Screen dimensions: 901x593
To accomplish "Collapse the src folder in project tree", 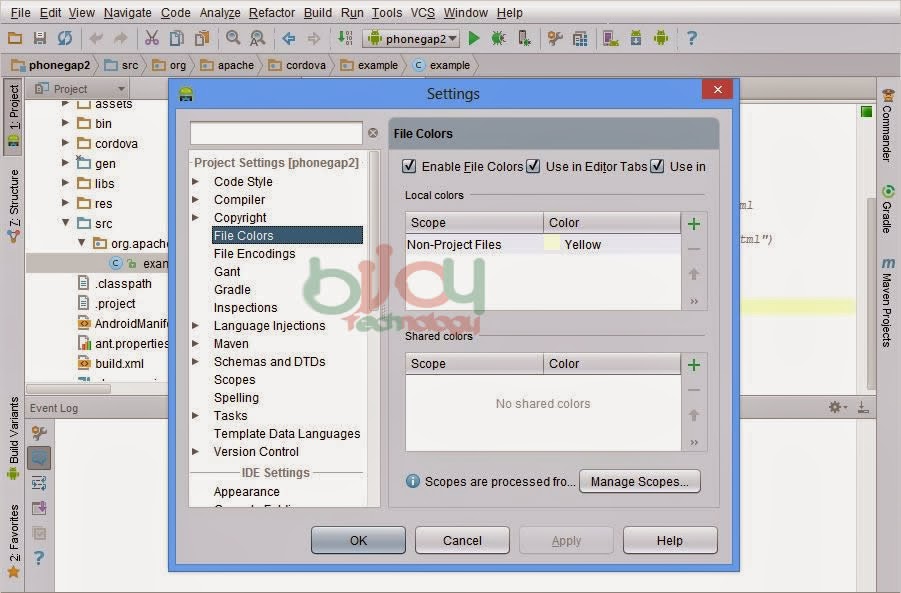I will pyautogui.click(x=66, y=222).
